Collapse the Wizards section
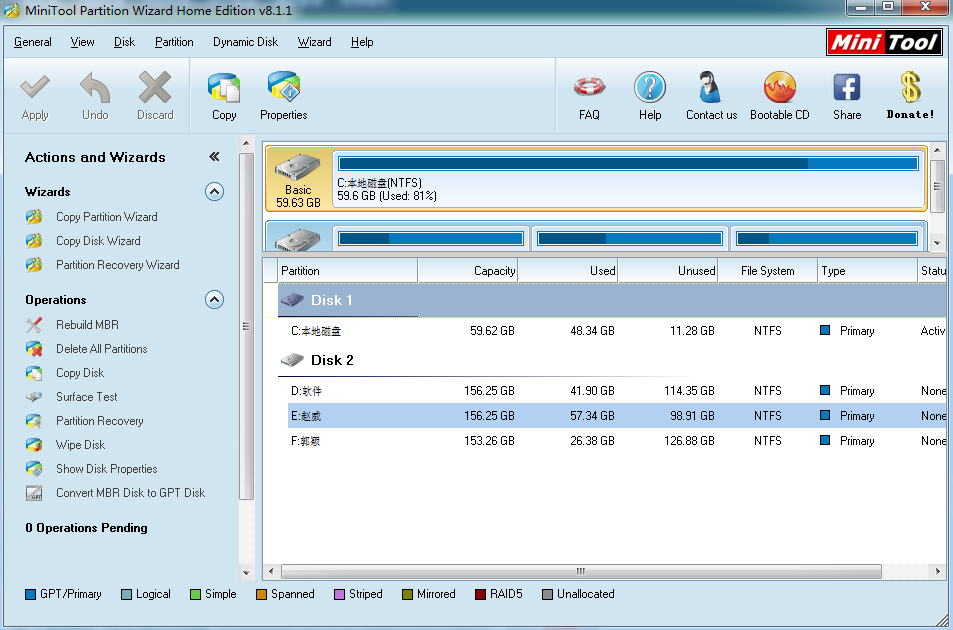 click(x=214, y=192)
